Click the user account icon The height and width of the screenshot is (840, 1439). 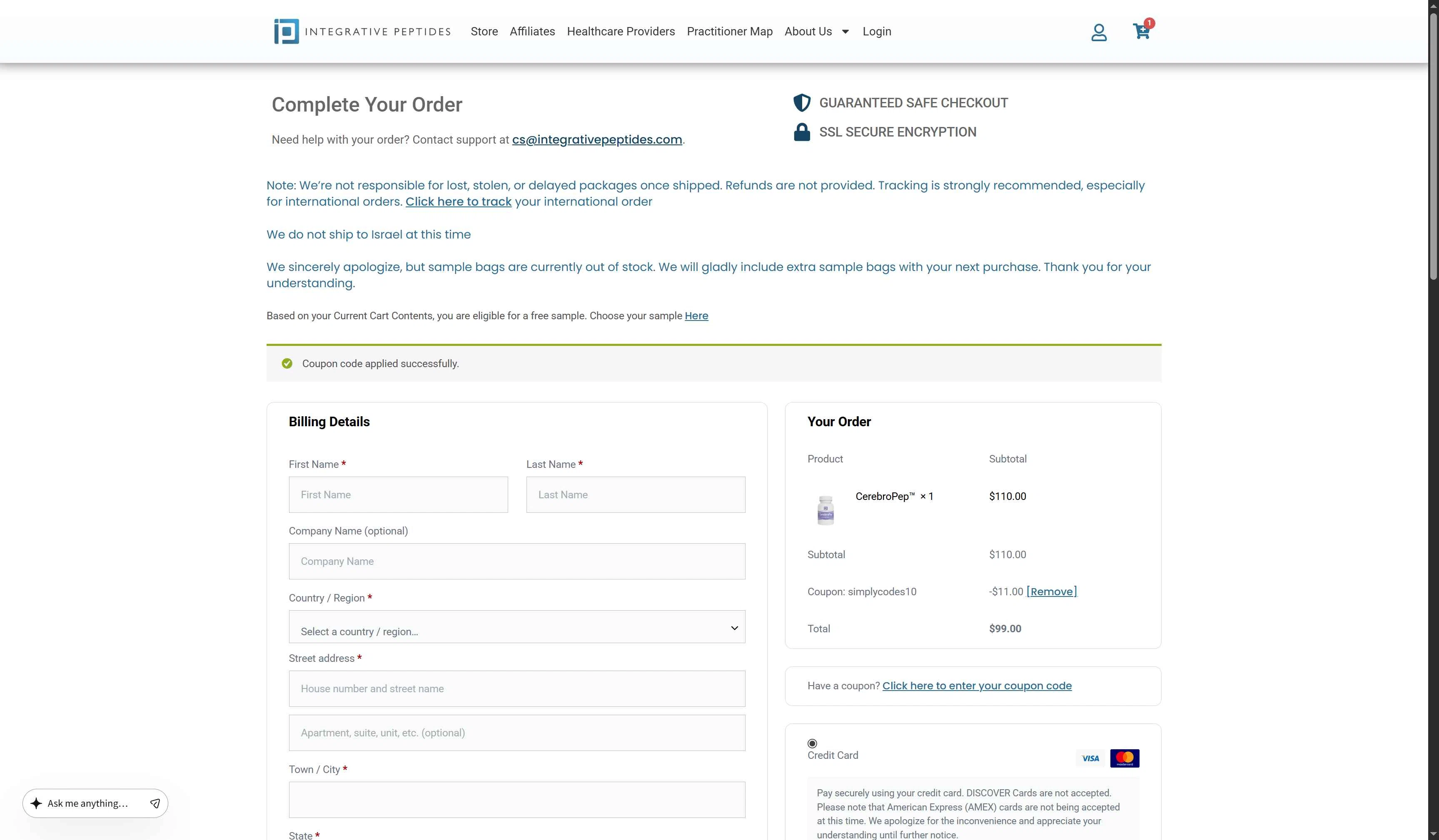pos(1098,32)
